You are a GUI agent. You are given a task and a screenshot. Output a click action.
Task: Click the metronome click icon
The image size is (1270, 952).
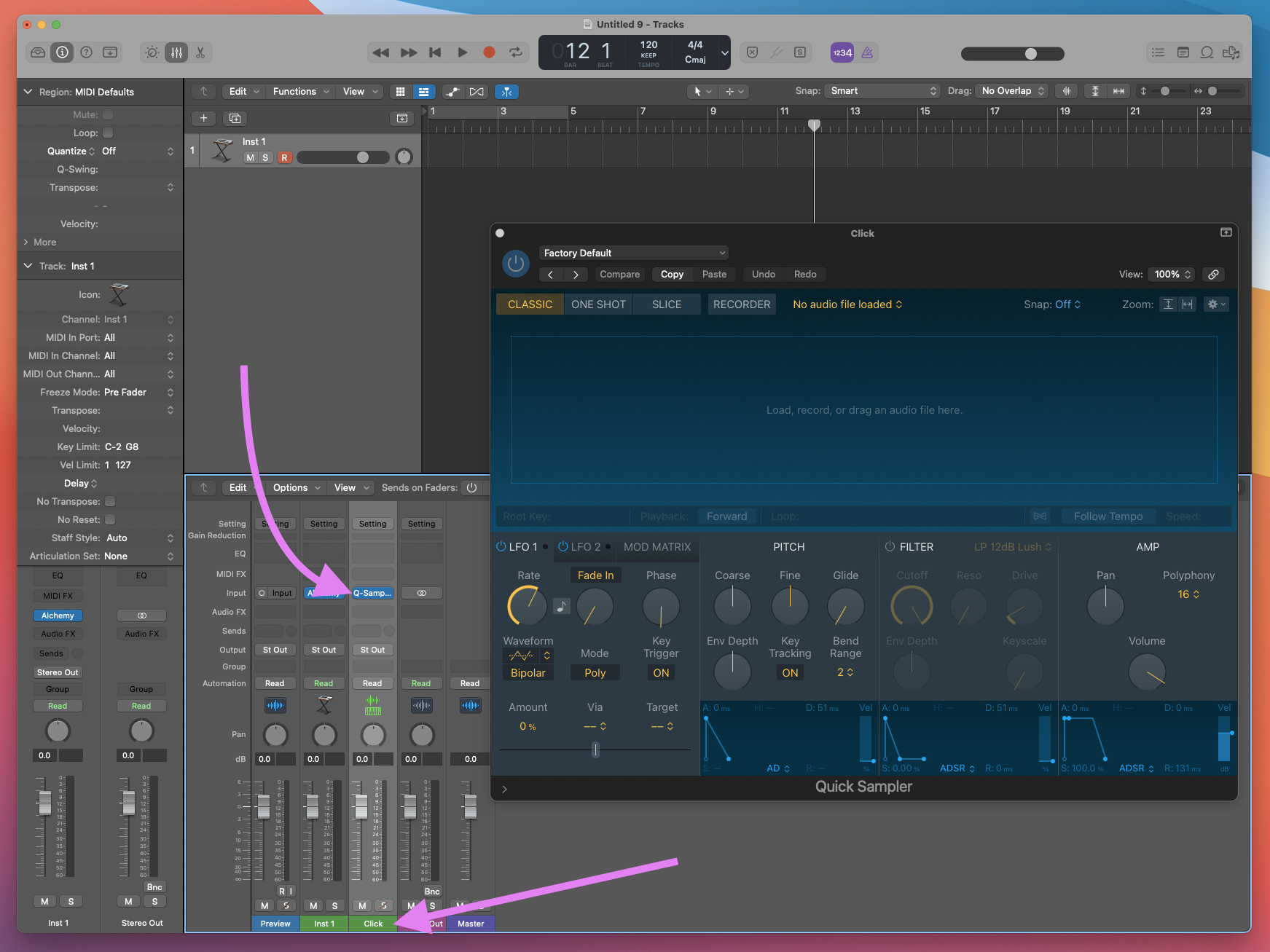click(x=867, y=52)
